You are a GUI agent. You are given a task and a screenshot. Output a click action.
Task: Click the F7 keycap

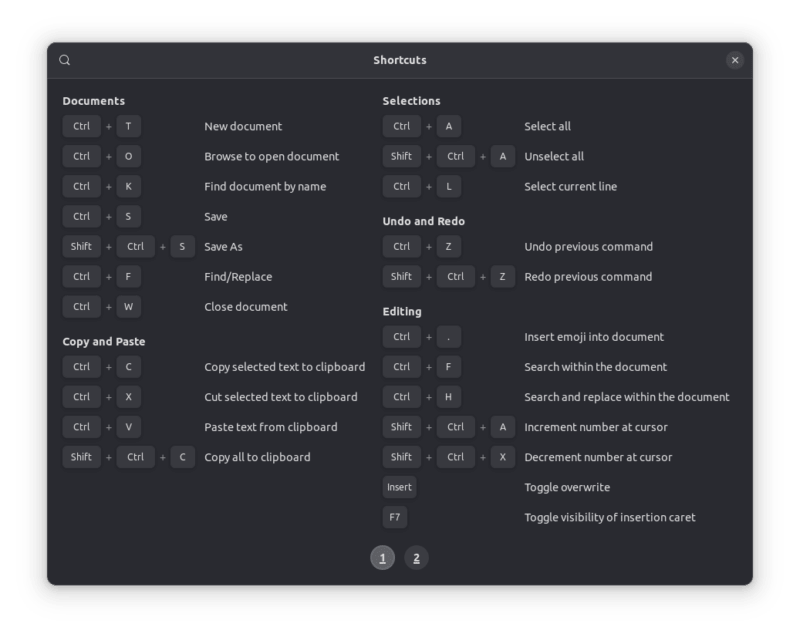(x=395, y=517)
